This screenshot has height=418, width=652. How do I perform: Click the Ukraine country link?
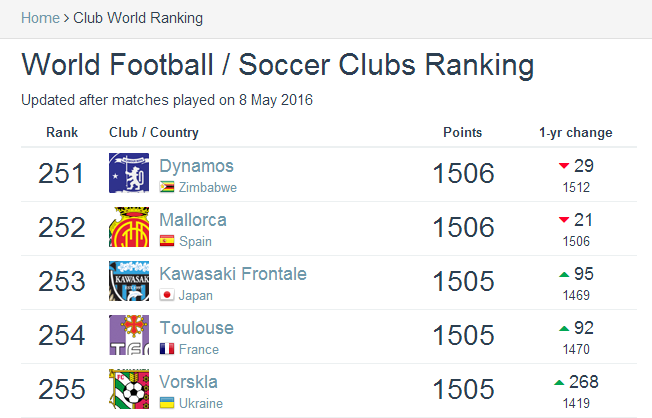tap(201, 403)
